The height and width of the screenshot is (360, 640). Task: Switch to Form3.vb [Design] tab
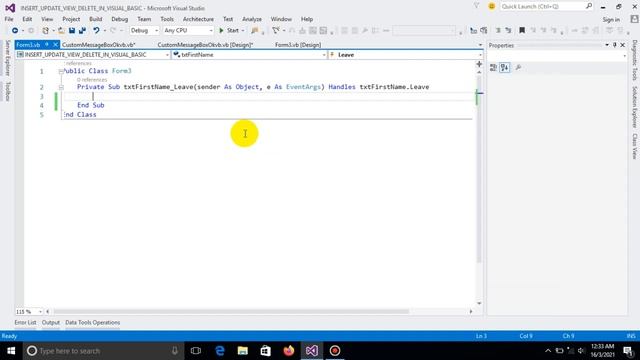tap(298, 45)
